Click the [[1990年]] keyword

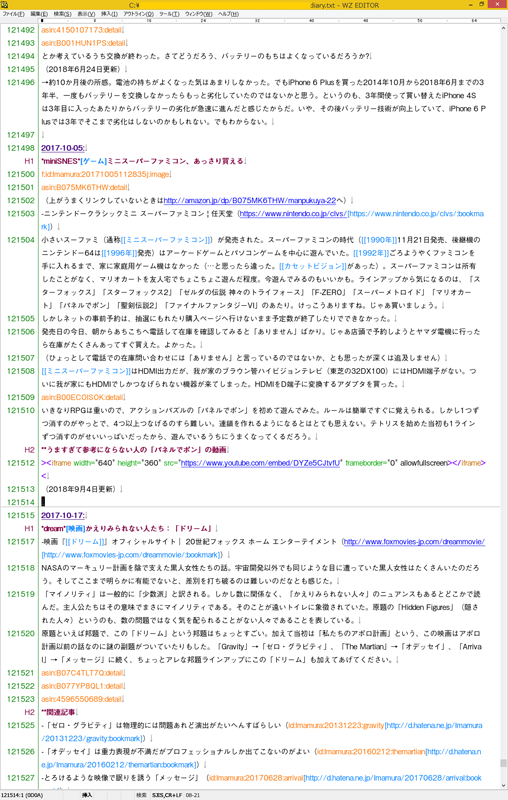[379, 240]
